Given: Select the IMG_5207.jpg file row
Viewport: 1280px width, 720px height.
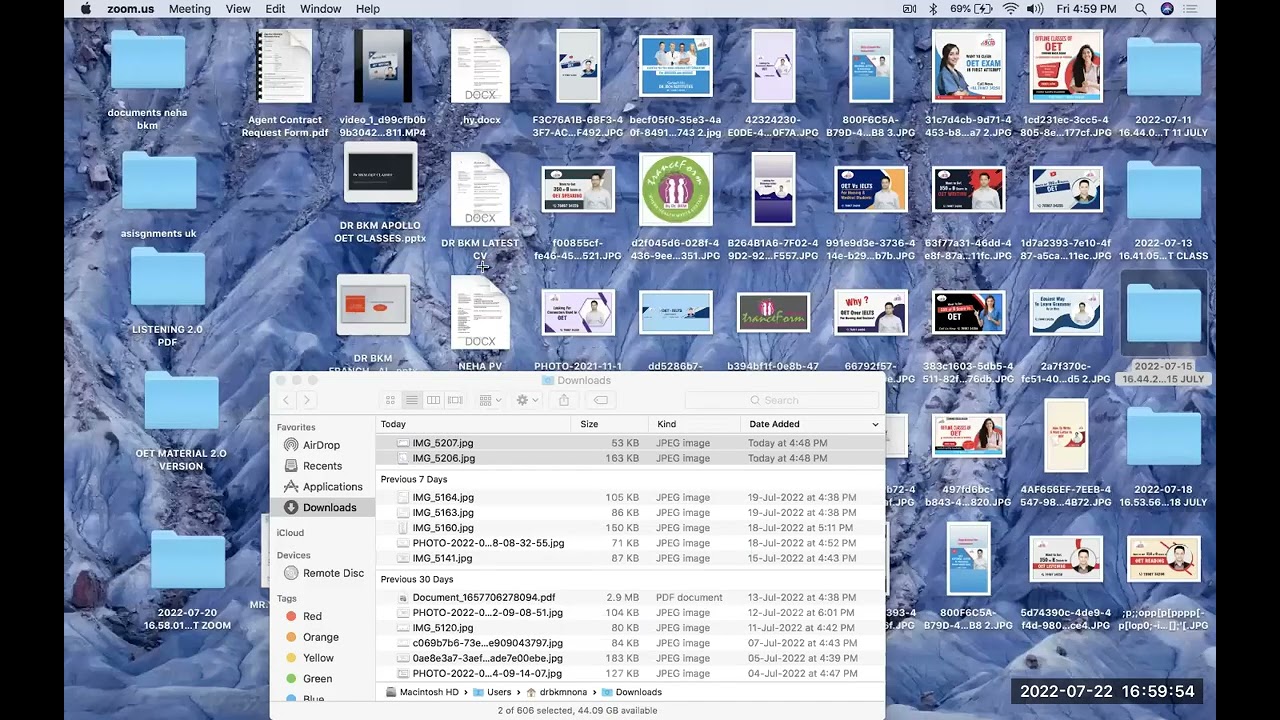Looking at the screenshot, I should coord(630,443).
